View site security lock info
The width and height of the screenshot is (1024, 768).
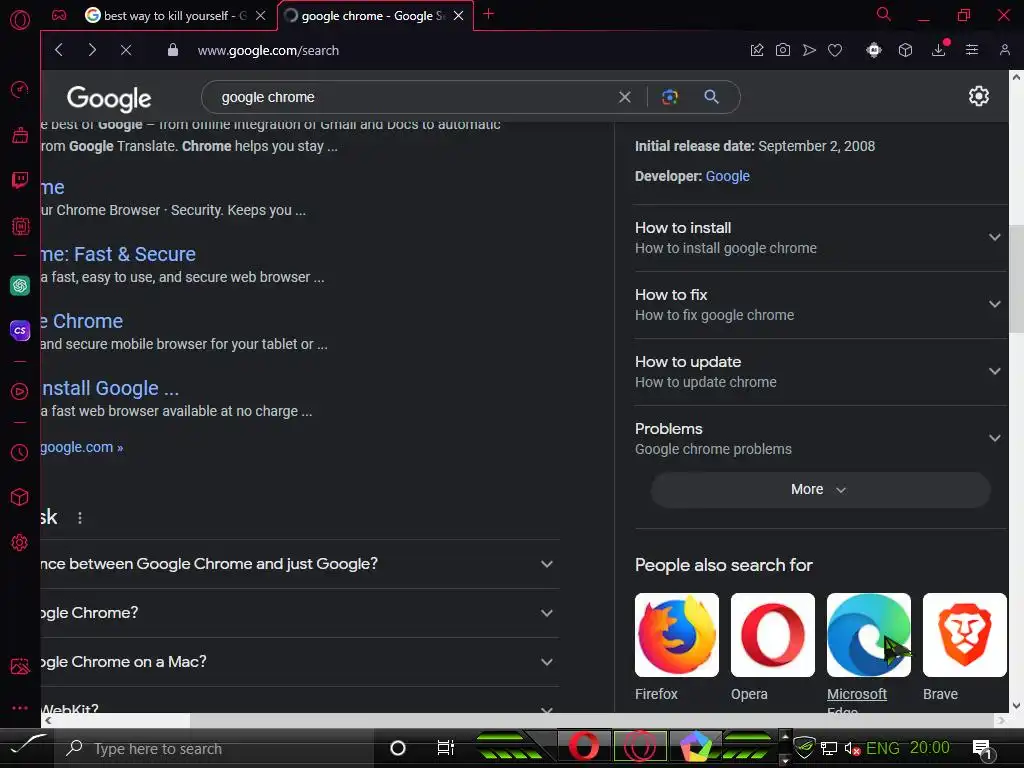tap(172, 50)
